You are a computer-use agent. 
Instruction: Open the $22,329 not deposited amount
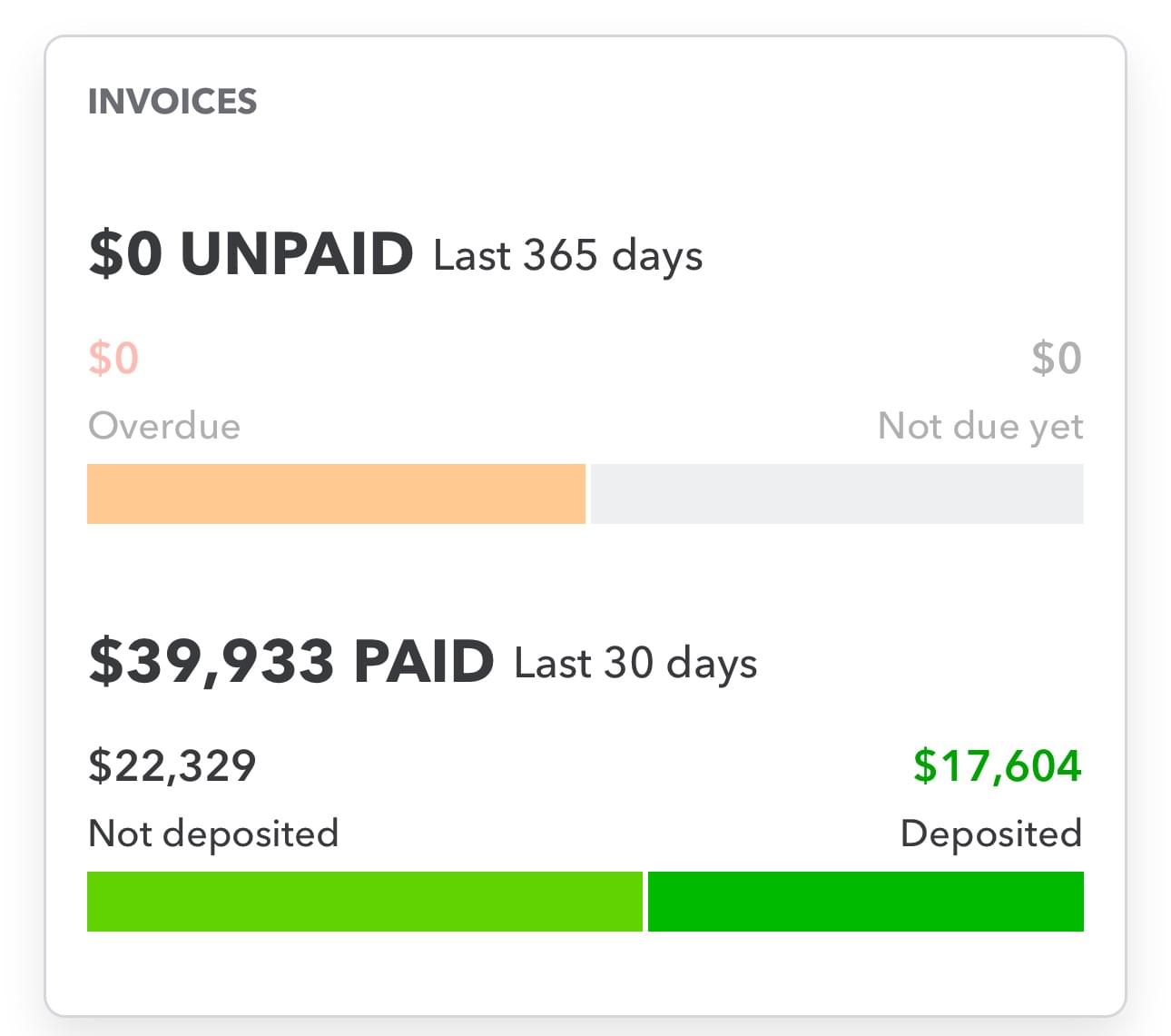pyautogui.click(x=172, y=765)
